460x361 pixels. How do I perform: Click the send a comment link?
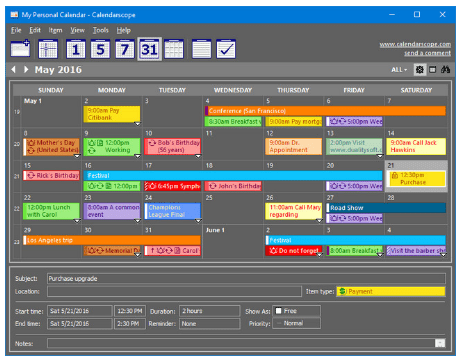pyautogui.click(x=427, y=53)
